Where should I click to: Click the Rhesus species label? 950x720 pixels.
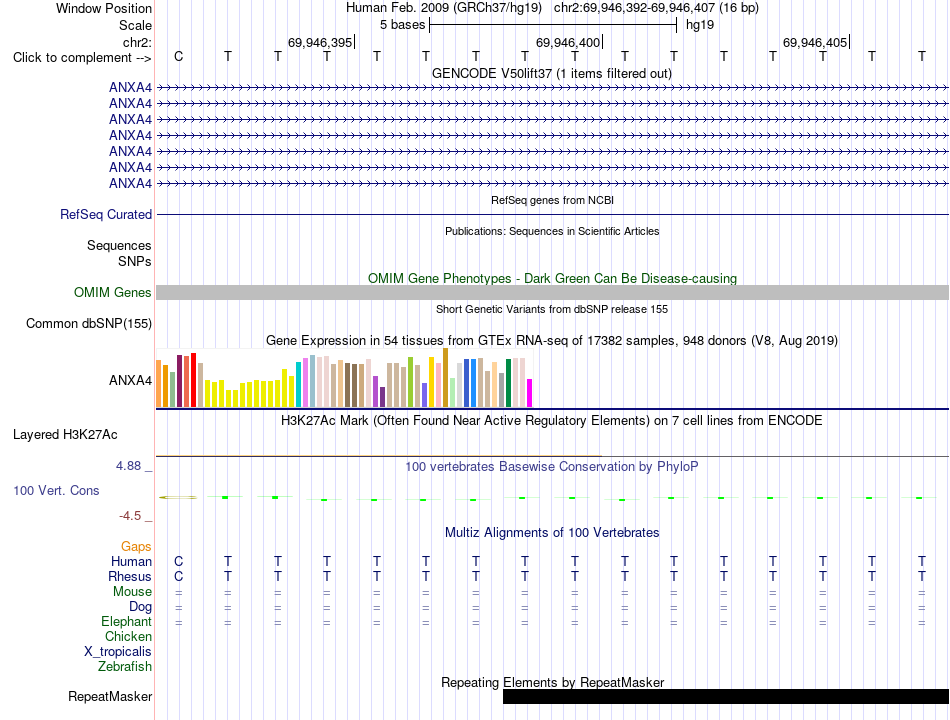tap(130, 576)
